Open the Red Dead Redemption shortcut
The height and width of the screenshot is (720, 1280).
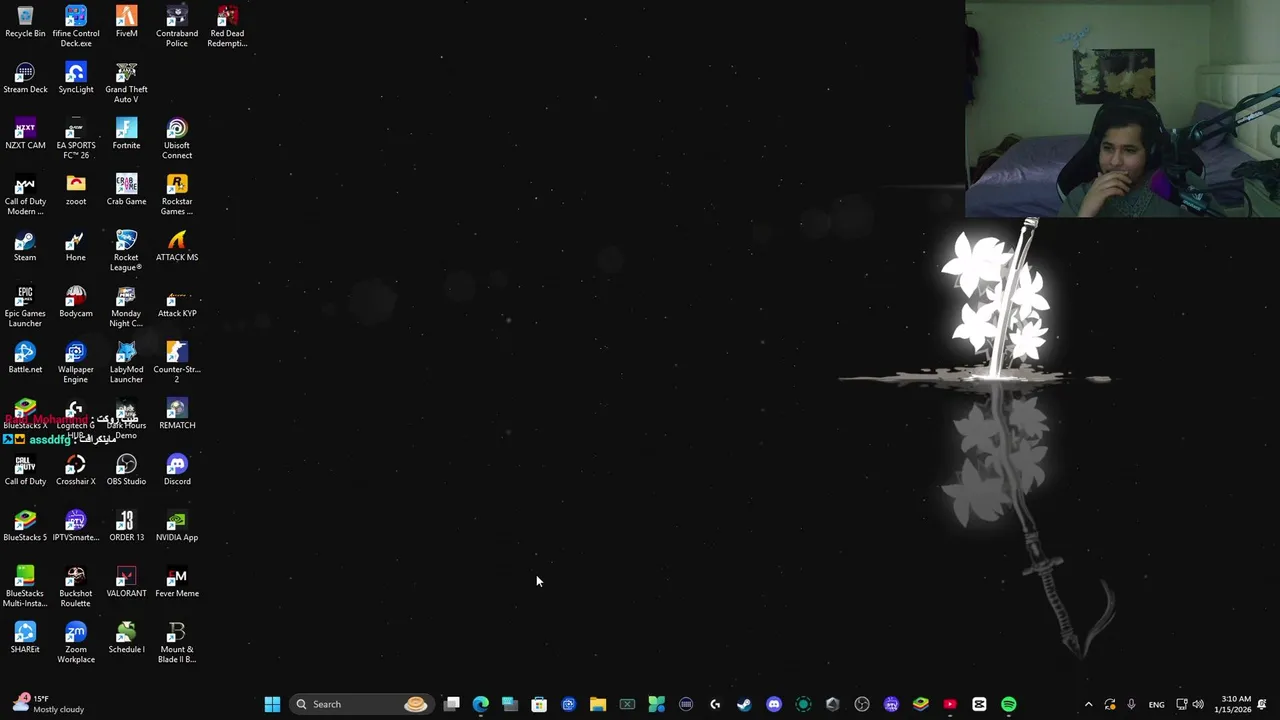(x=227, y=27)
